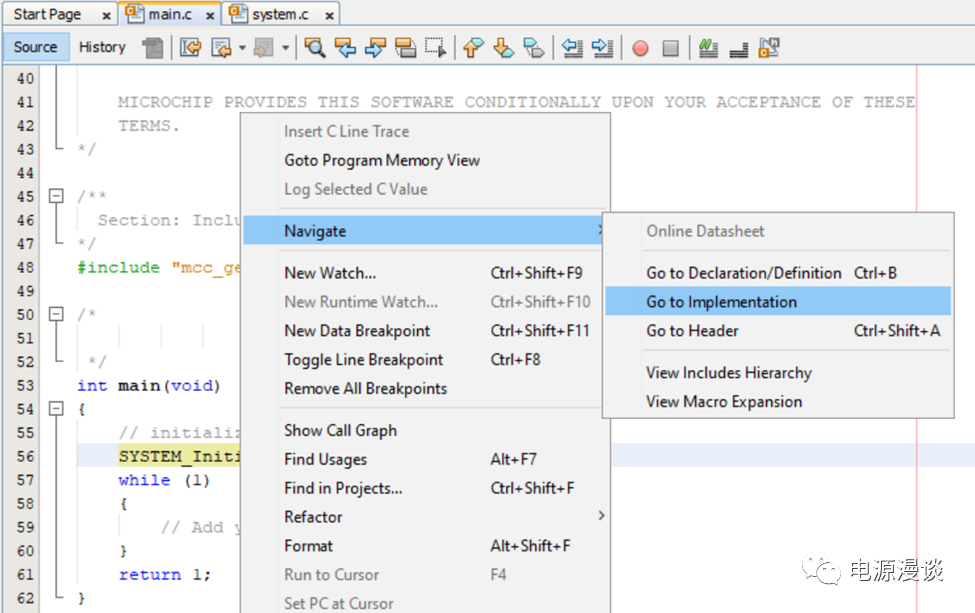Image resolution: width=975 pixels, height=613 pixels.
Task: Select Go to Implementation
Action: (721, 302)
